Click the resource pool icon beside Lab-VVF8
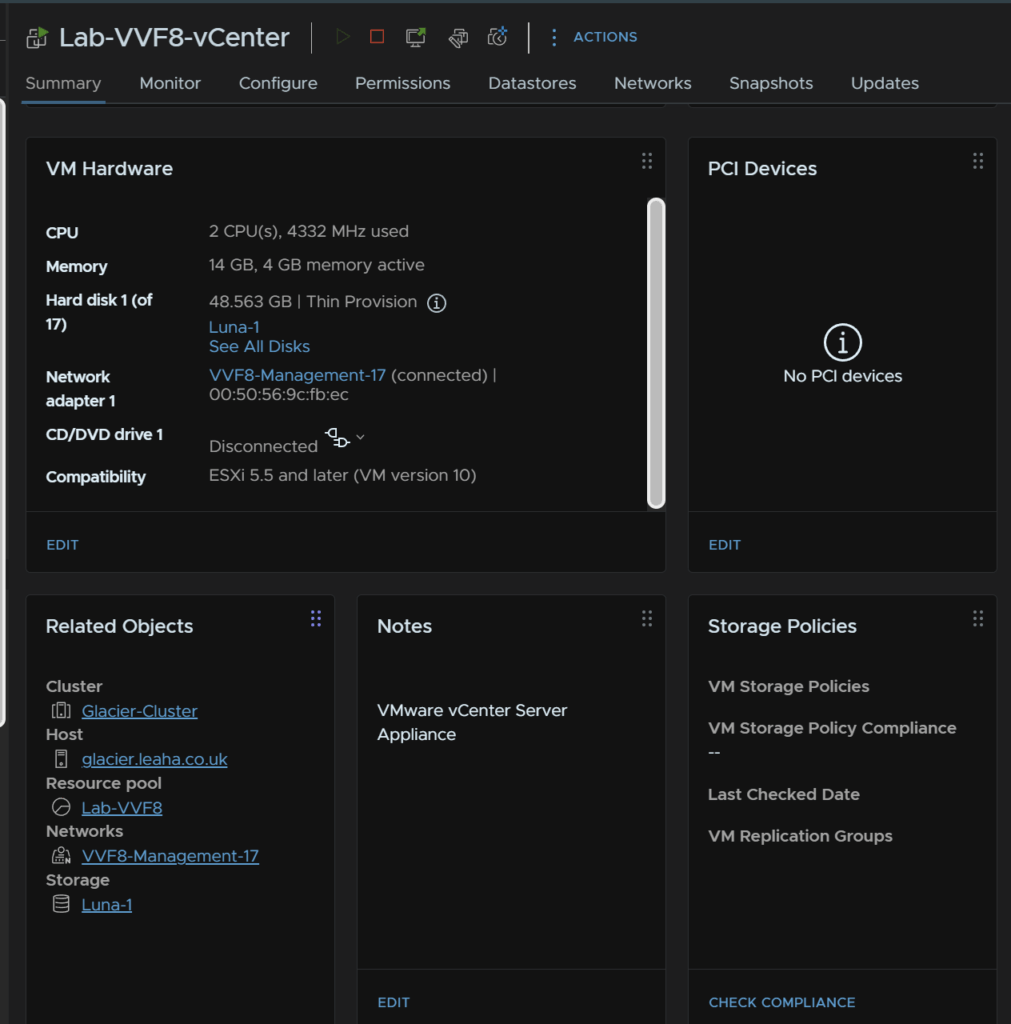This screenshot has width=1011, height=1024. pyautogui.click(x=61, y=807)
